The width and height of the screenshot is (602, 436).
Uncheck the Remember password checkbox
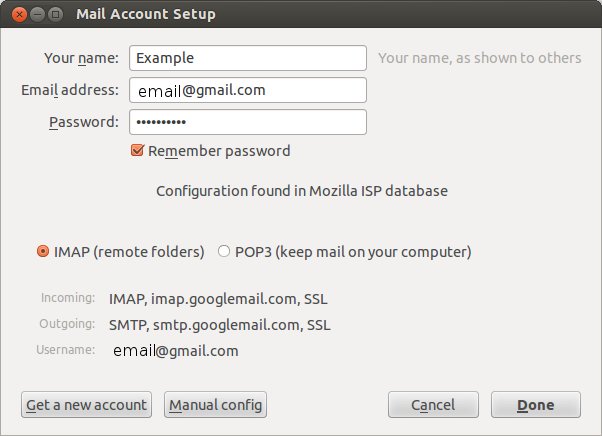pyautogui.click(x=138, y=151)
